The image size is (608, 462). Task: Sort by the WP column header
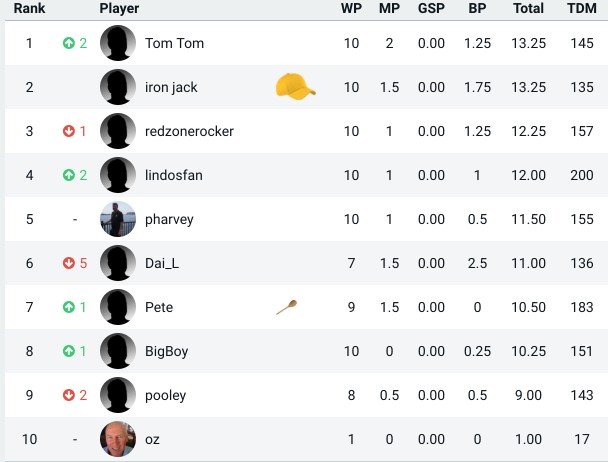click(x=351, y=8)
